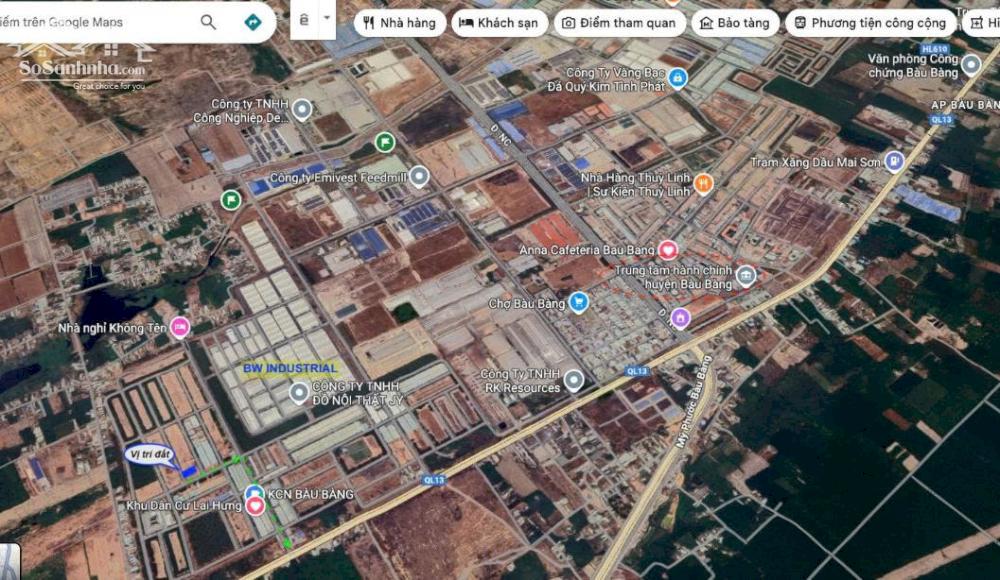The width and height of the screenshot is (1000, 580).
Task: Open directions with the blue arrow icon
Action: point(253,22)
